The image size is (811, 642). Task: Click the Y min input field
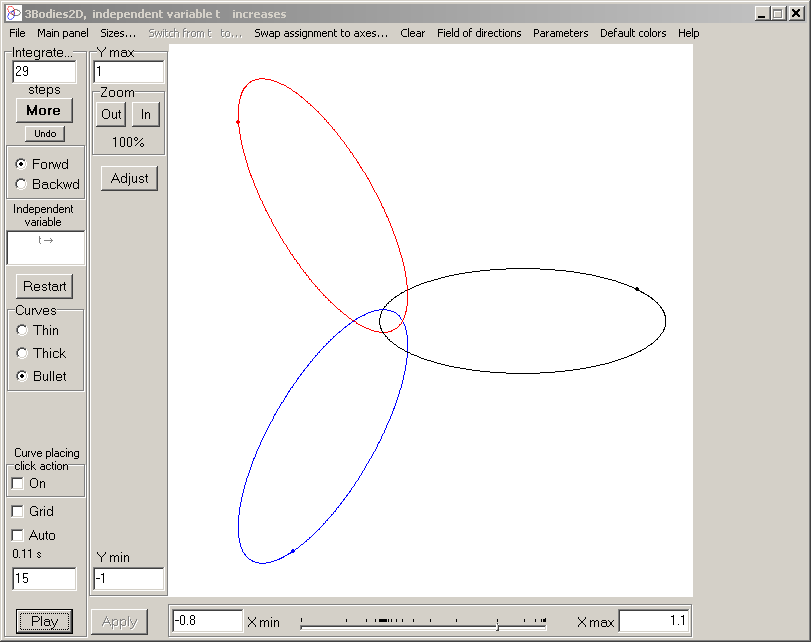click(129, 578)
